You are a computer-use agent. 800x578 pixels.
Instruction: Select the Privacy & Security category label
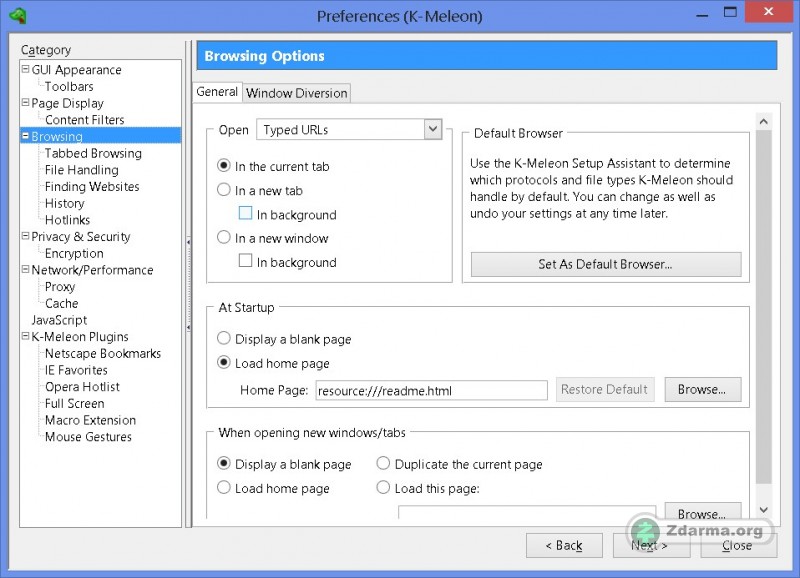pyautogui.click(x=81, y=236)
